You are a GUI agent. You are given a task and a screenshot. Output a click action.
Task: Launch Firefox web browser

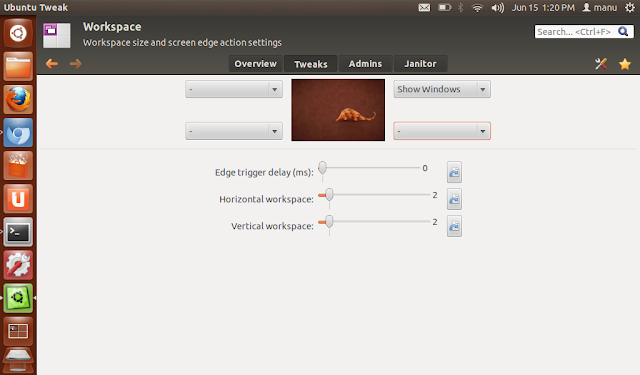click(x=18, y=100)
